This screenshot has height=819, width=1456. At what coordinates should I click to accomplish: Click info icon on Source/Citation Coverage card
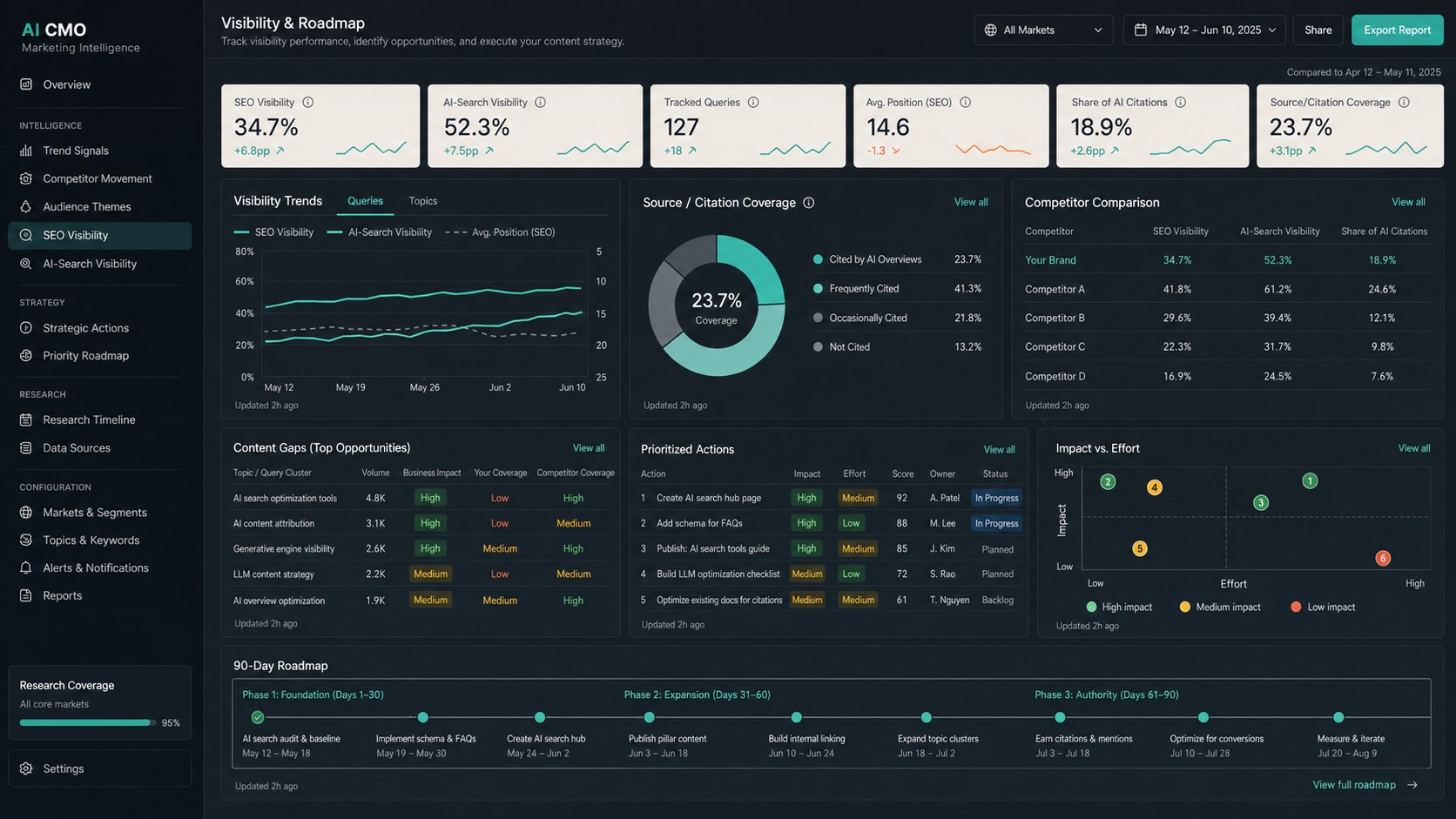point(1404,102)
